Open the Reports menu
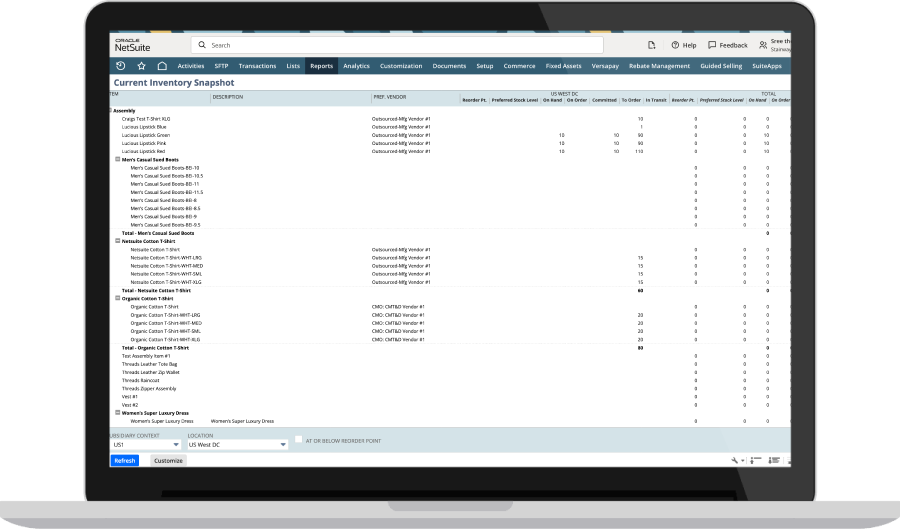 point(321,66)
